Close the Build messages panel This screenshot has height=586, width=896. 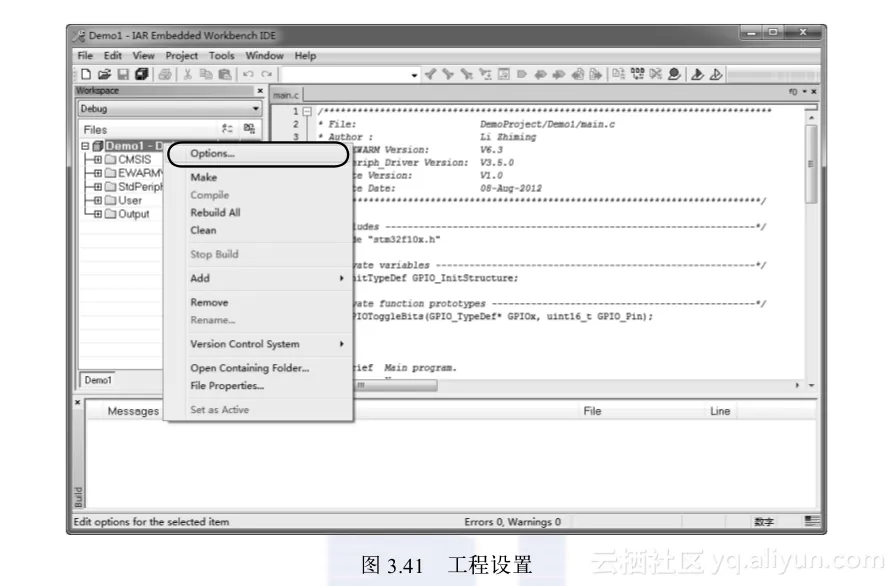pos(78,402)
